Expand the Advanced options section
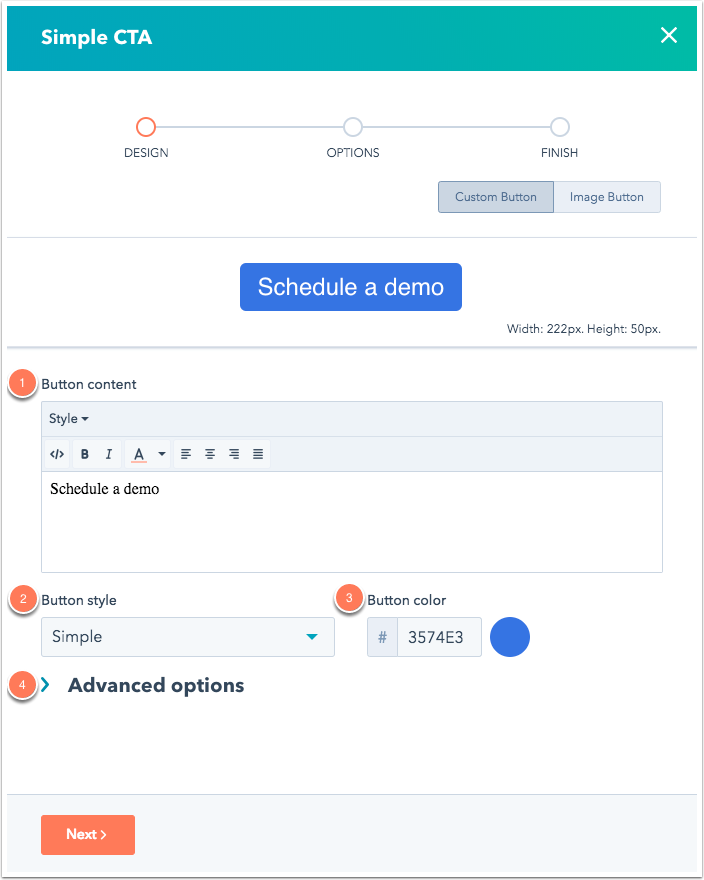The width and height of the screenshot is (704, 880). pyautogui.click(x=155, y=685)
